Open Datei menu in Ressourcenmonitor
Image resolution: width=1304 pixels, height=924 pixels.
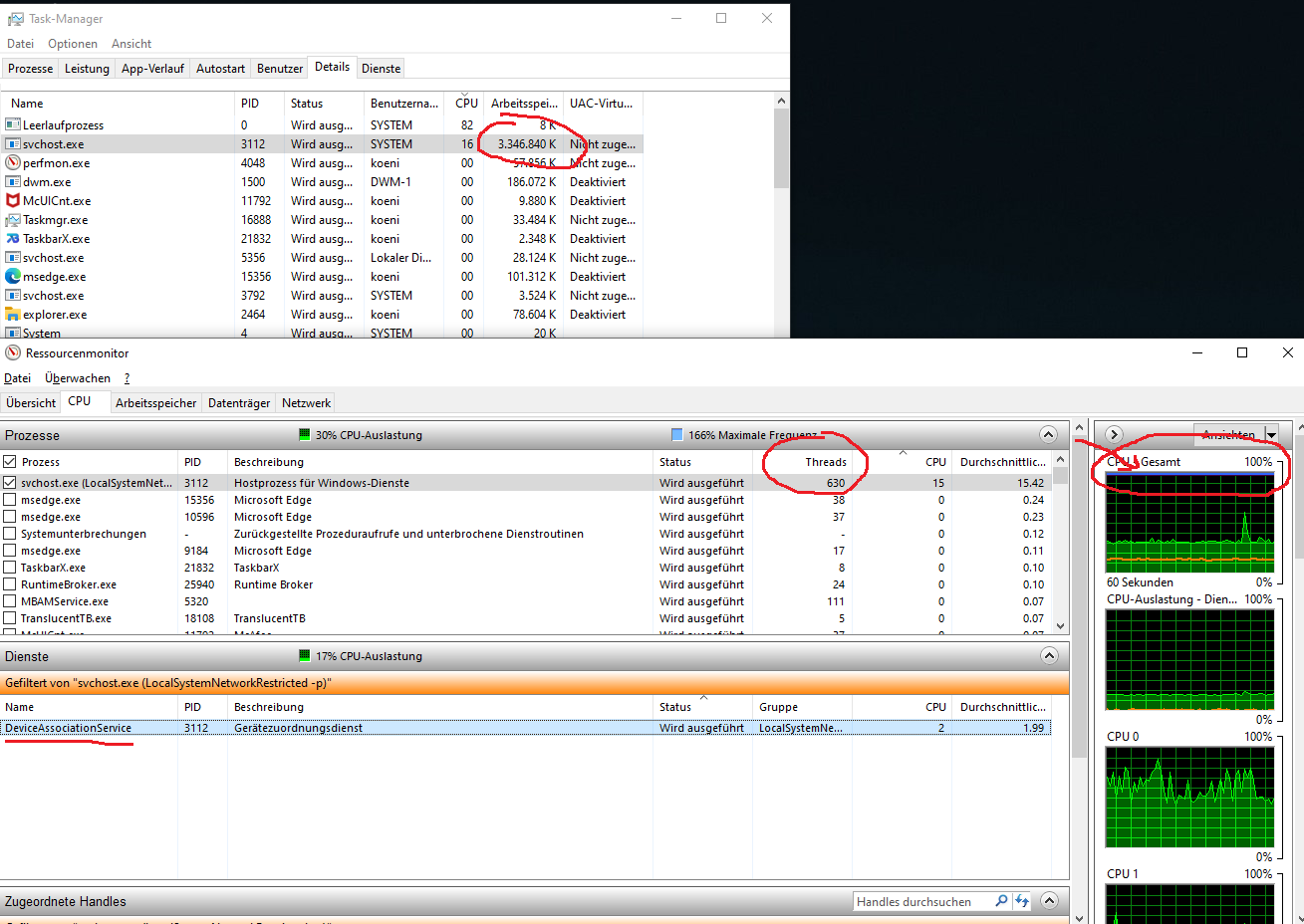pyautogui.click(x=17, y=378)
